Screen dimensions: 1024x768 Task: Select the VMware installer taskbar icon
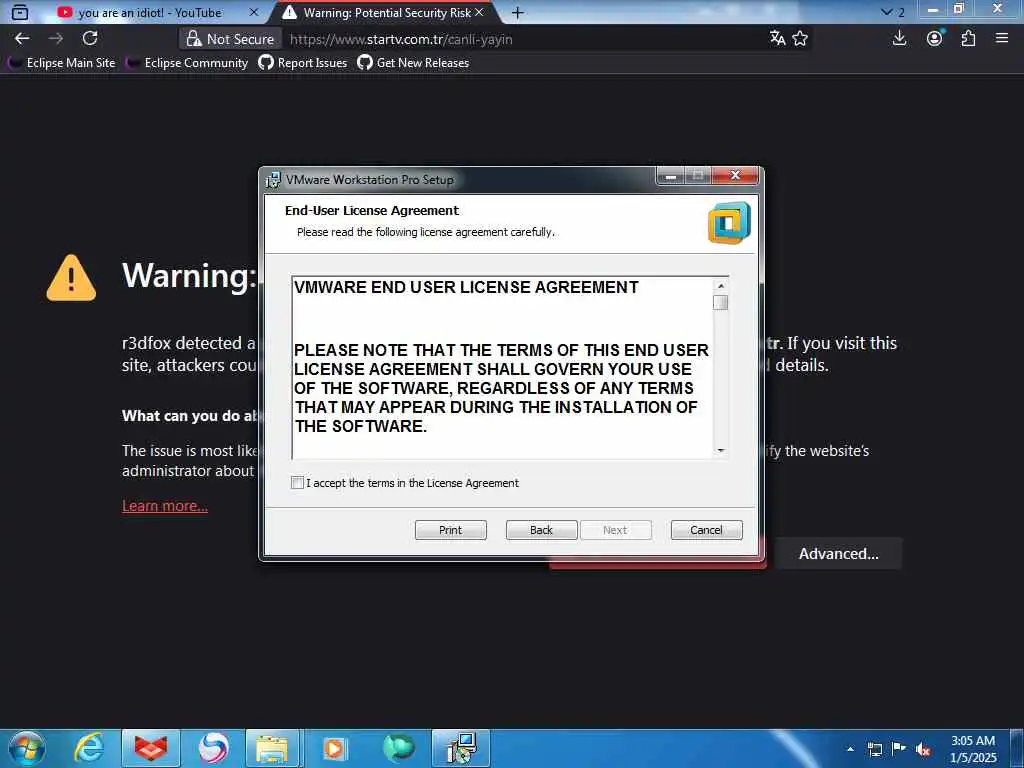point(461,748)
